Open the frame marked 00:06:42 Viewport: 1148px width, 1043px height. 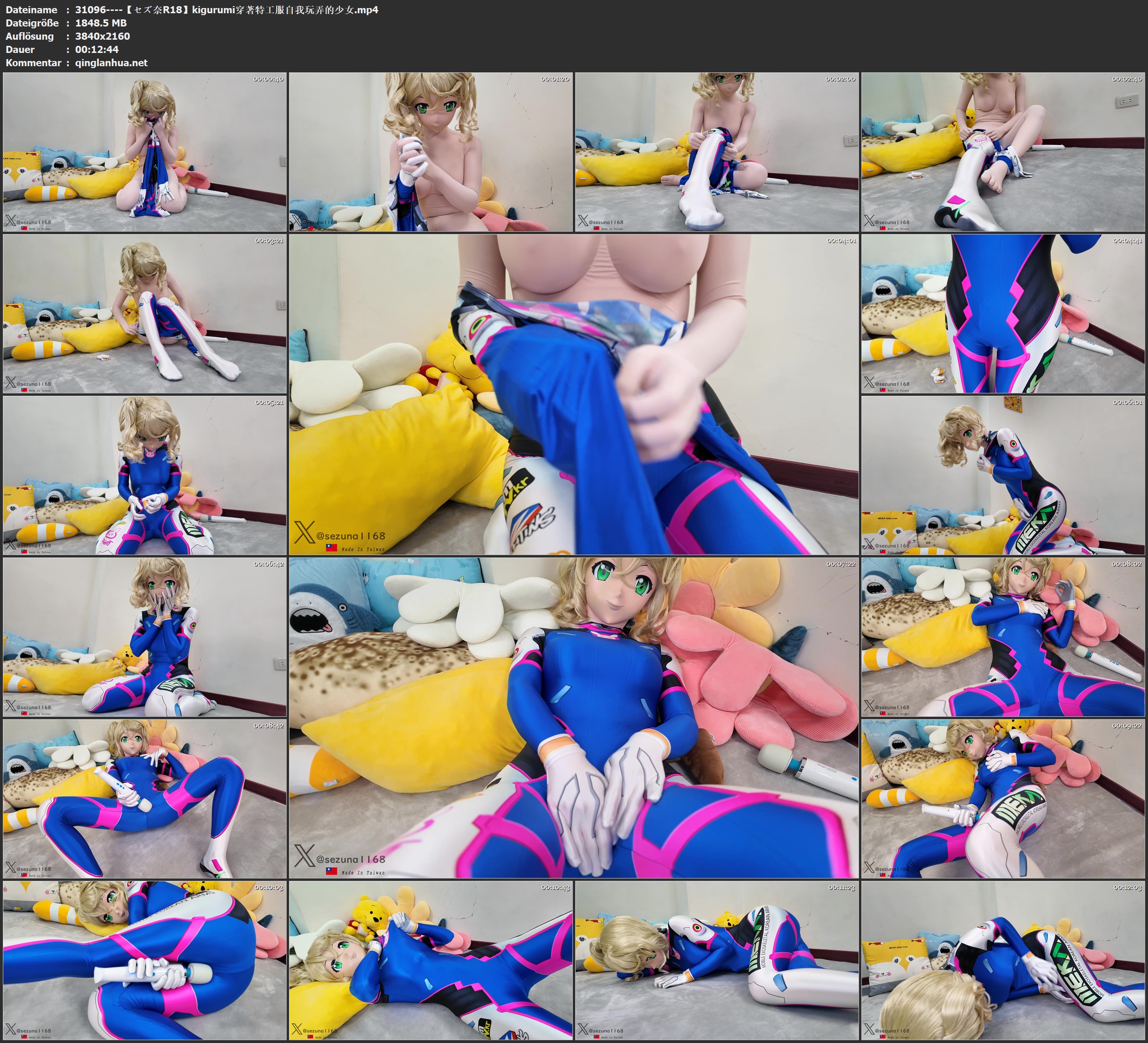145,636
